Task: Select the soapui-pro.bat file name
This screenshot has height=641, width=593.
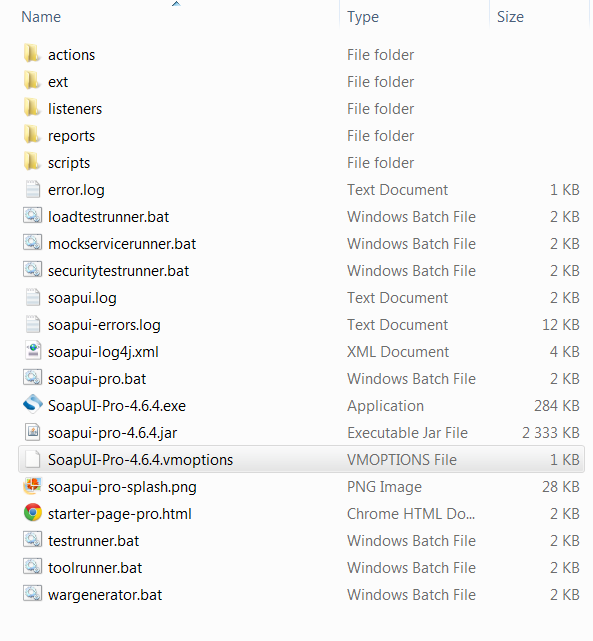Action: point(97,379)
